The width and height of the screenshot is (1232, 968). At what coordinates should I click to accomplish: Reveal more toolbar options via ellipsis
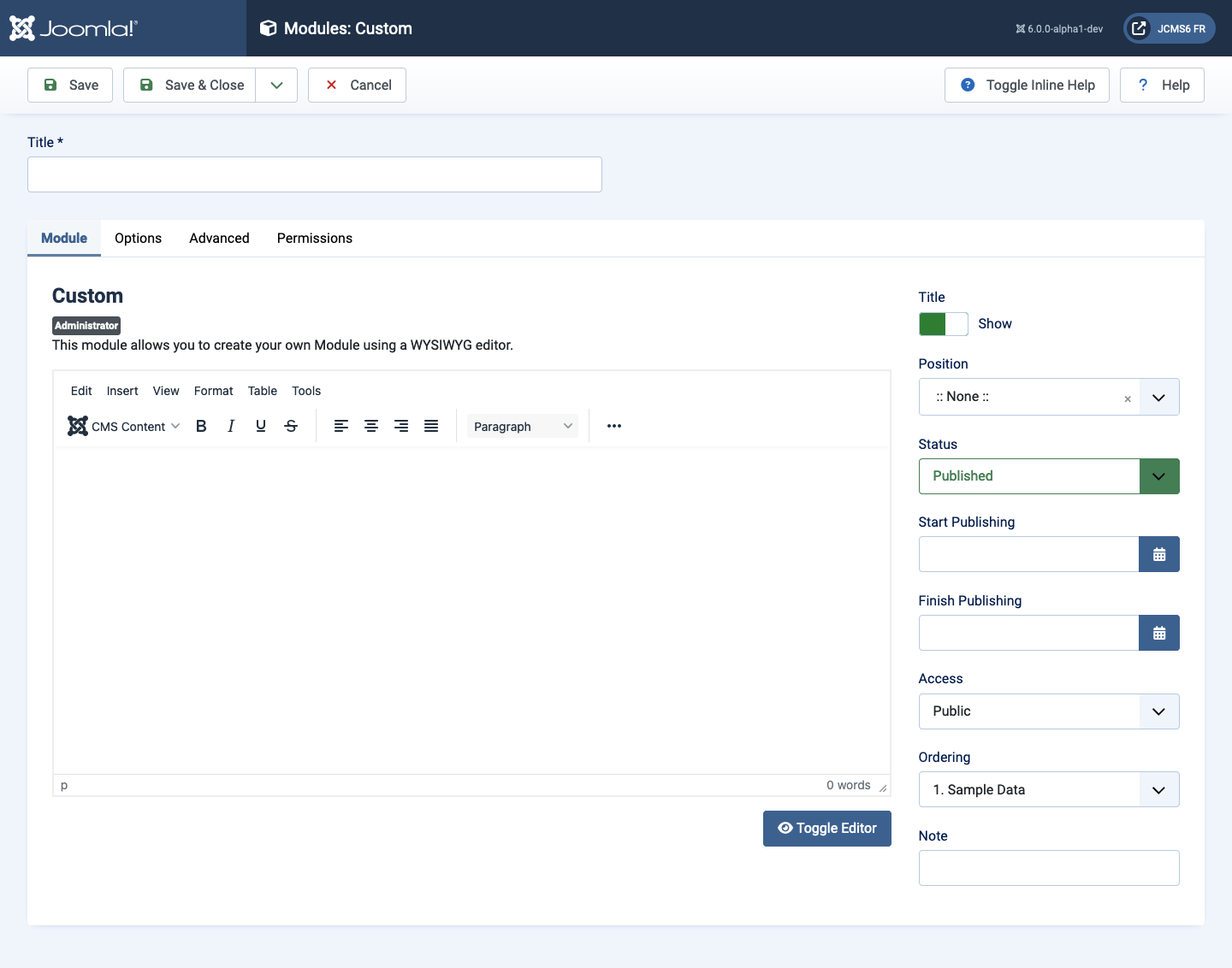click(614, 426)
